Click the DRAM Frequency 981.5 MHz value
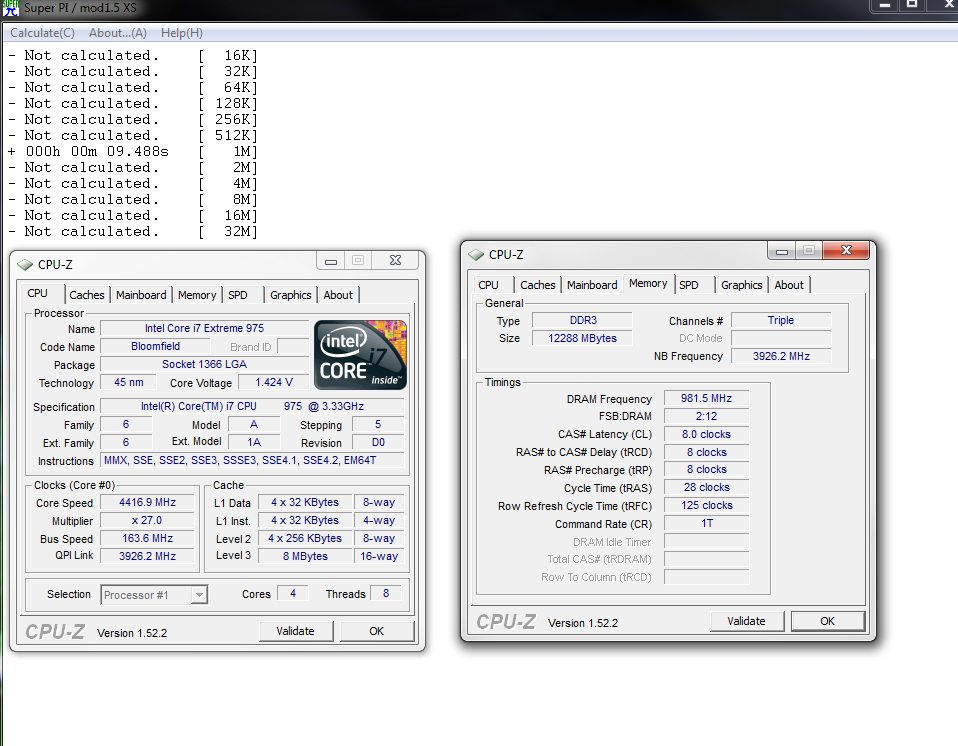958x746 pixels. 706,398
